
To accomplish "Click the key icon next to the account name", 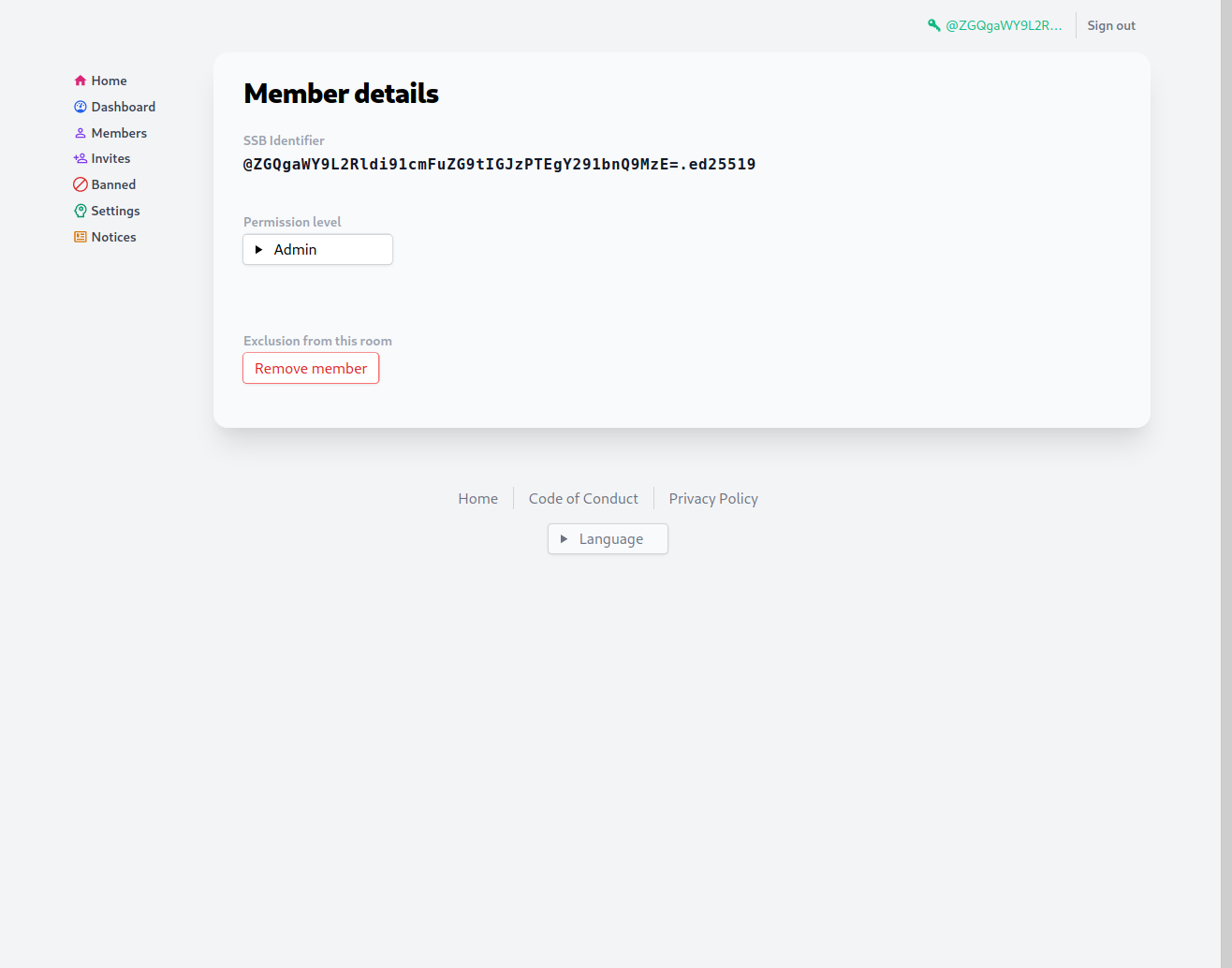I will click(x=933, y=25).
